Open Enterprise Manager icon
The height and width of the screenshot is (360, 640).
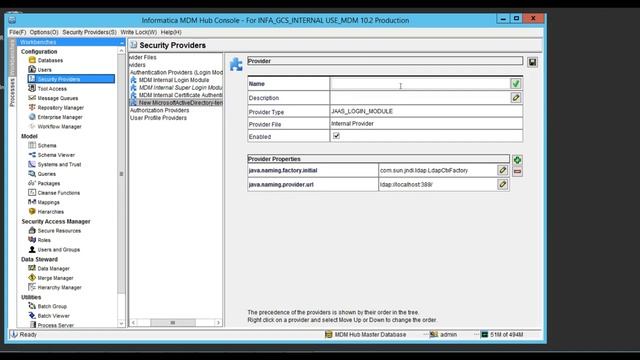(32, 117)
